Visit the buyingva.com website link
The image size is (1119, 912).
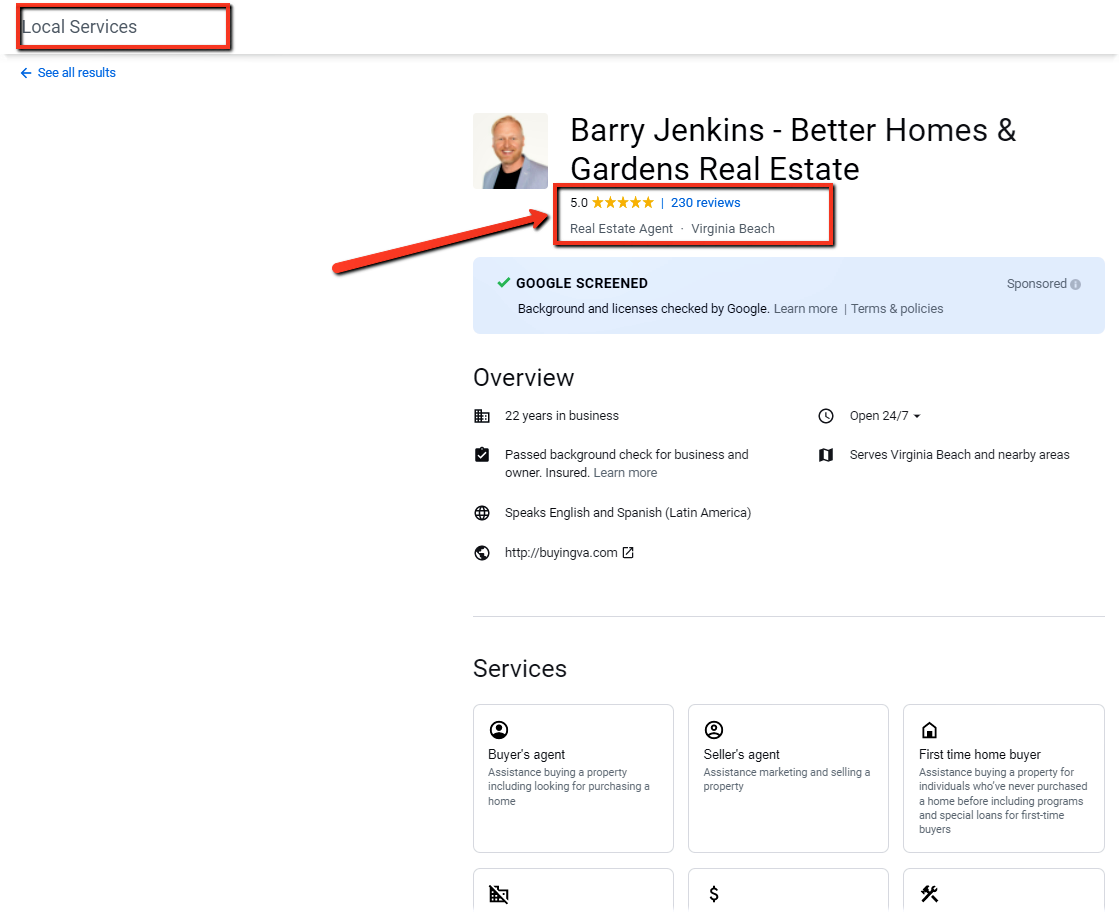pyautogui.click(x=560, y=553)
